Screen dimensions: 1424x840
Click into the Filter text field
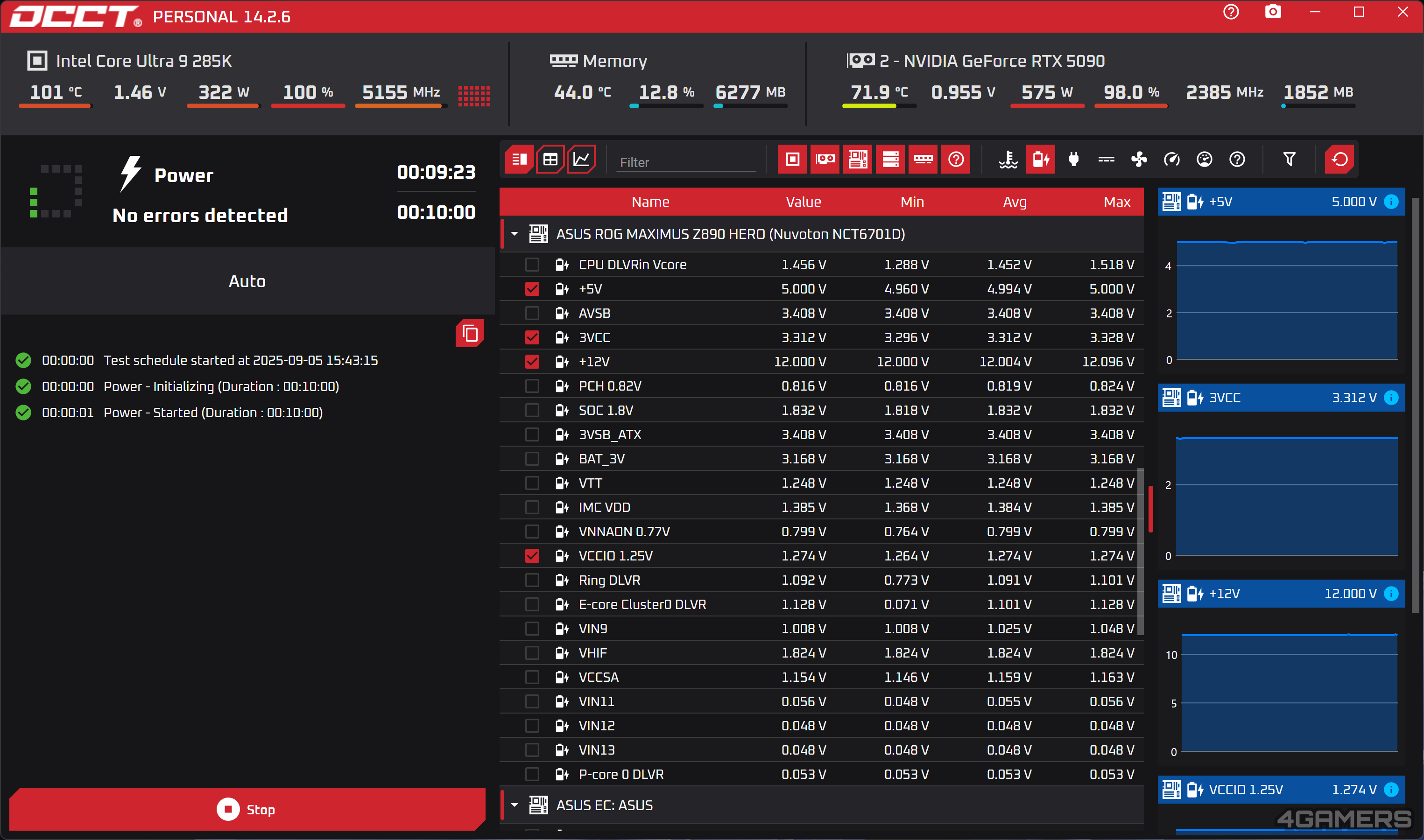(x=686, y=162)
